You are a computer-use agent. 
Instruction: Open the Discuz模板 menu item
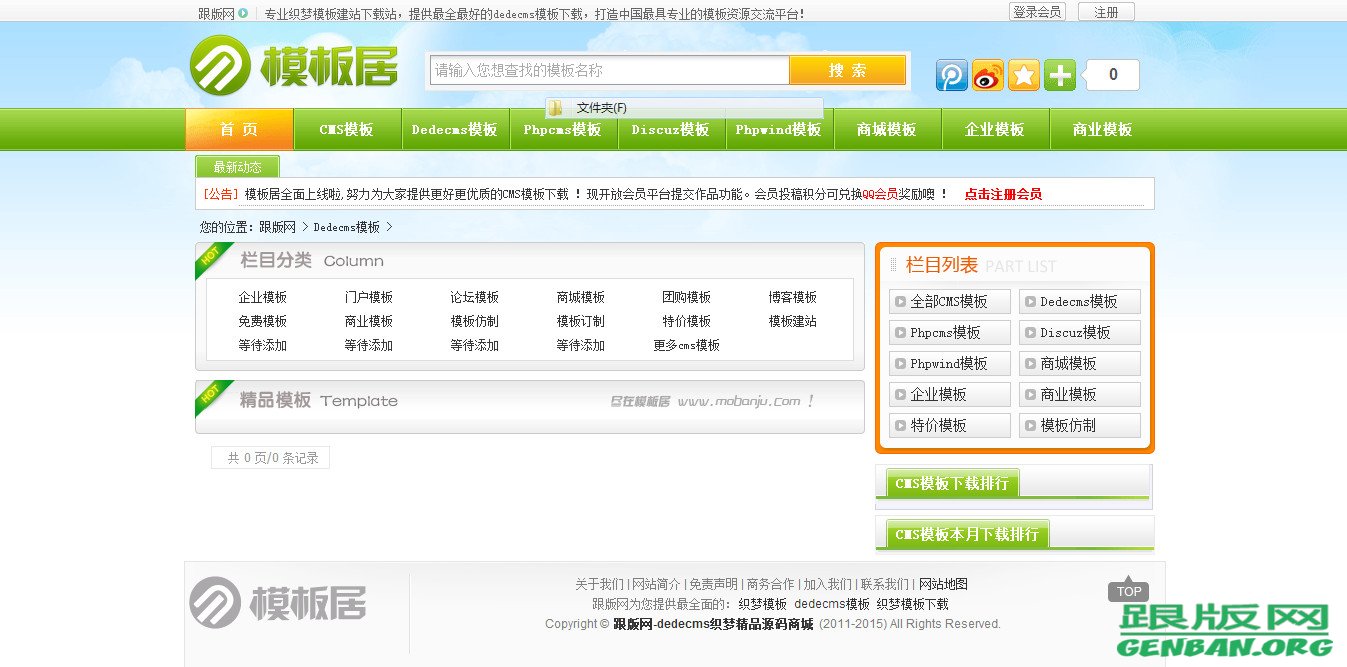(671, 129)
